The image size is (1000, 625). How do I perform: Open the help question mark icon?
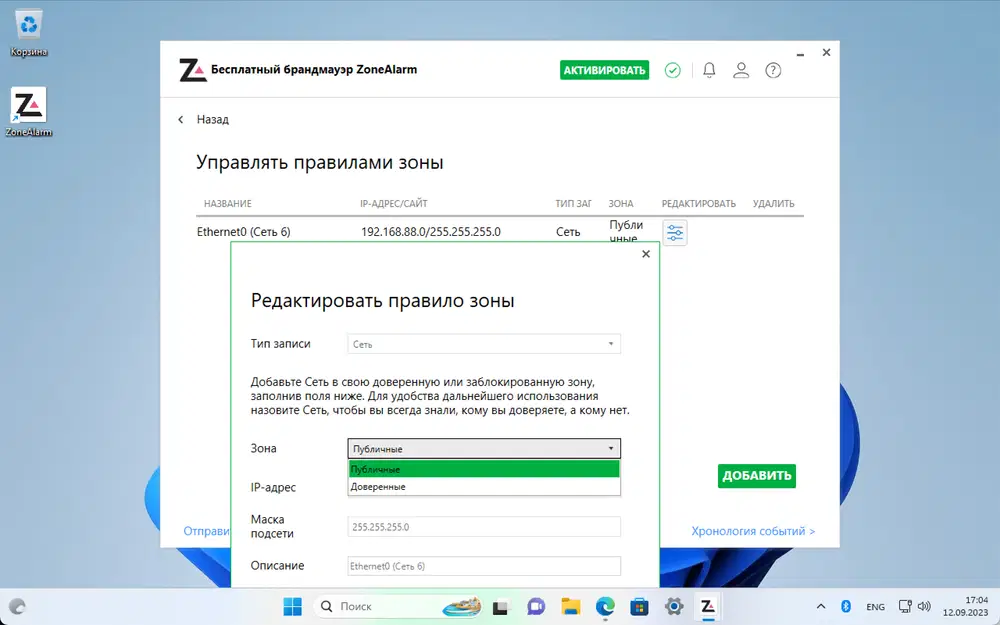coord(773,70)
